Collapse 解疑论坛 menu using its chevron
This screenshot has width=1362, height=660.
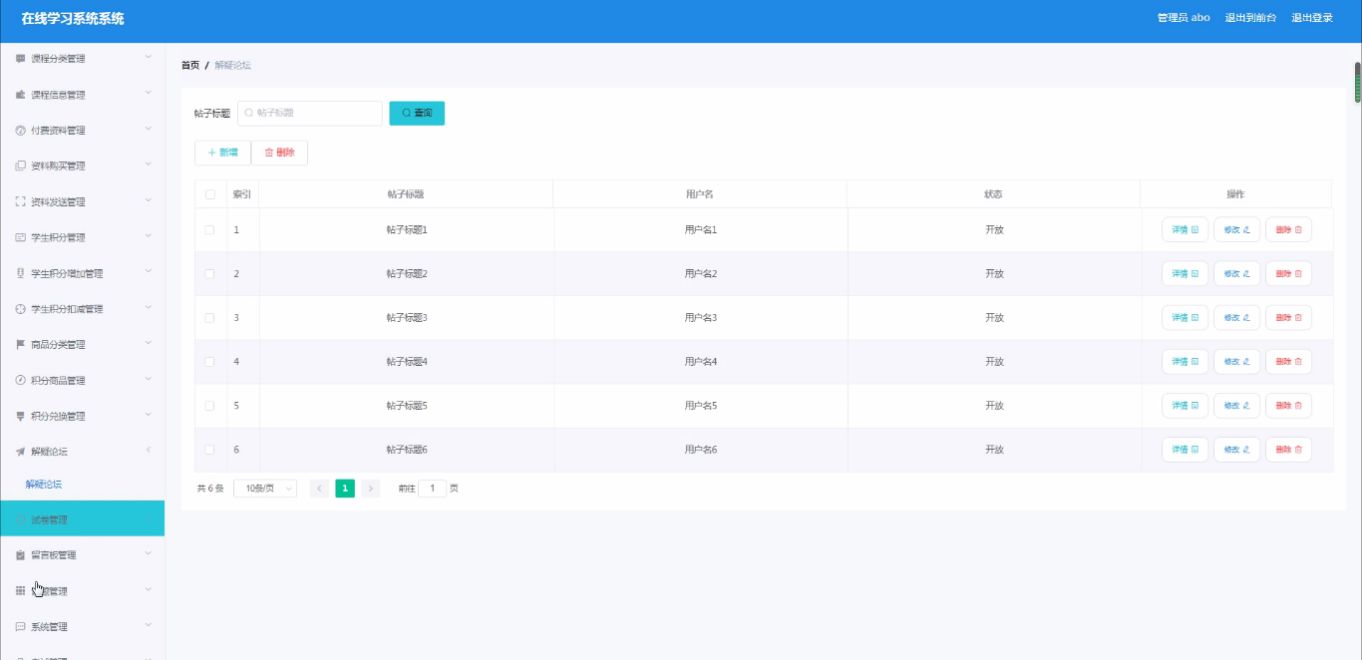[x=148, y=451]
